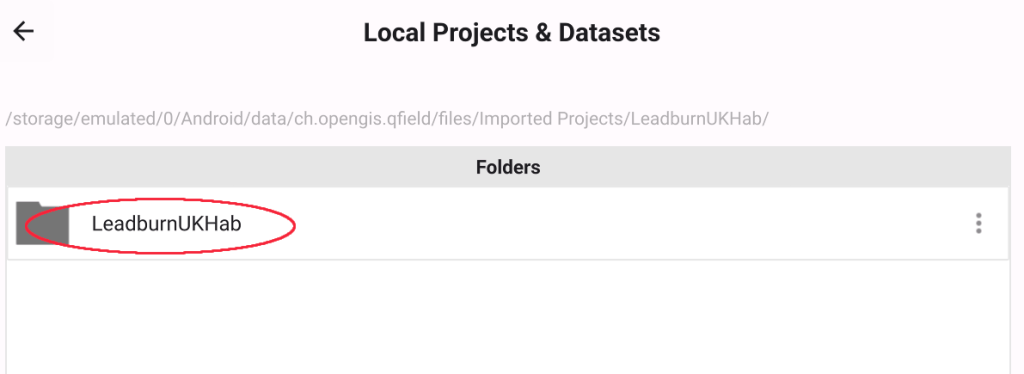Click "LeadburnUKHab/" at the path end
Screen dimensions: 1024x374
(x=701, y=120)
